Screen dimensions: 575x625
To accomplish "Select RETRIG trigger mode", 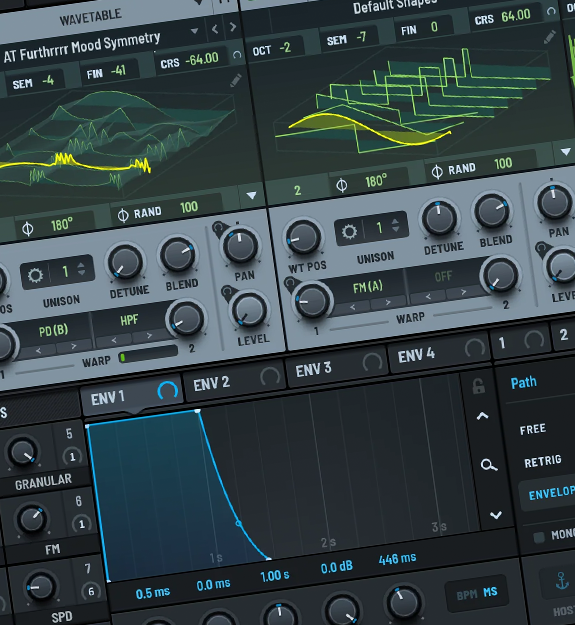I will pos(543,462).
